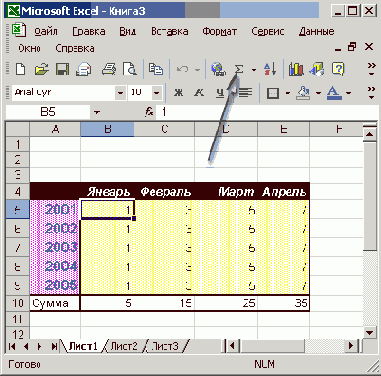The height and width of the screenshot is (376, 381).
Task: Open the Формат menu
Action: click(220, 32)
